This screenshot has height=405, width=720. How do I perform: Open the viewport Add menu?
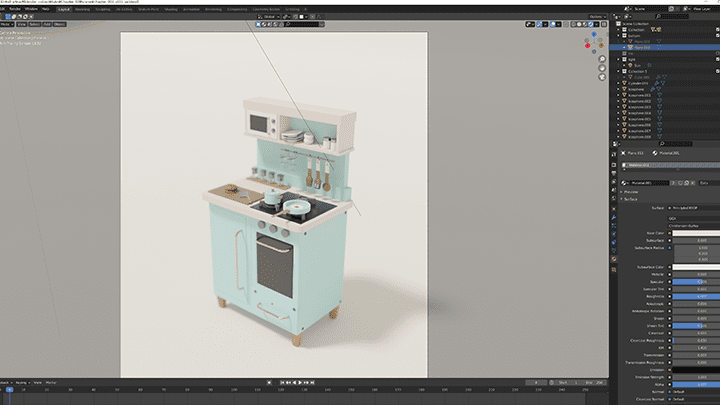click(x=47, y=24)
